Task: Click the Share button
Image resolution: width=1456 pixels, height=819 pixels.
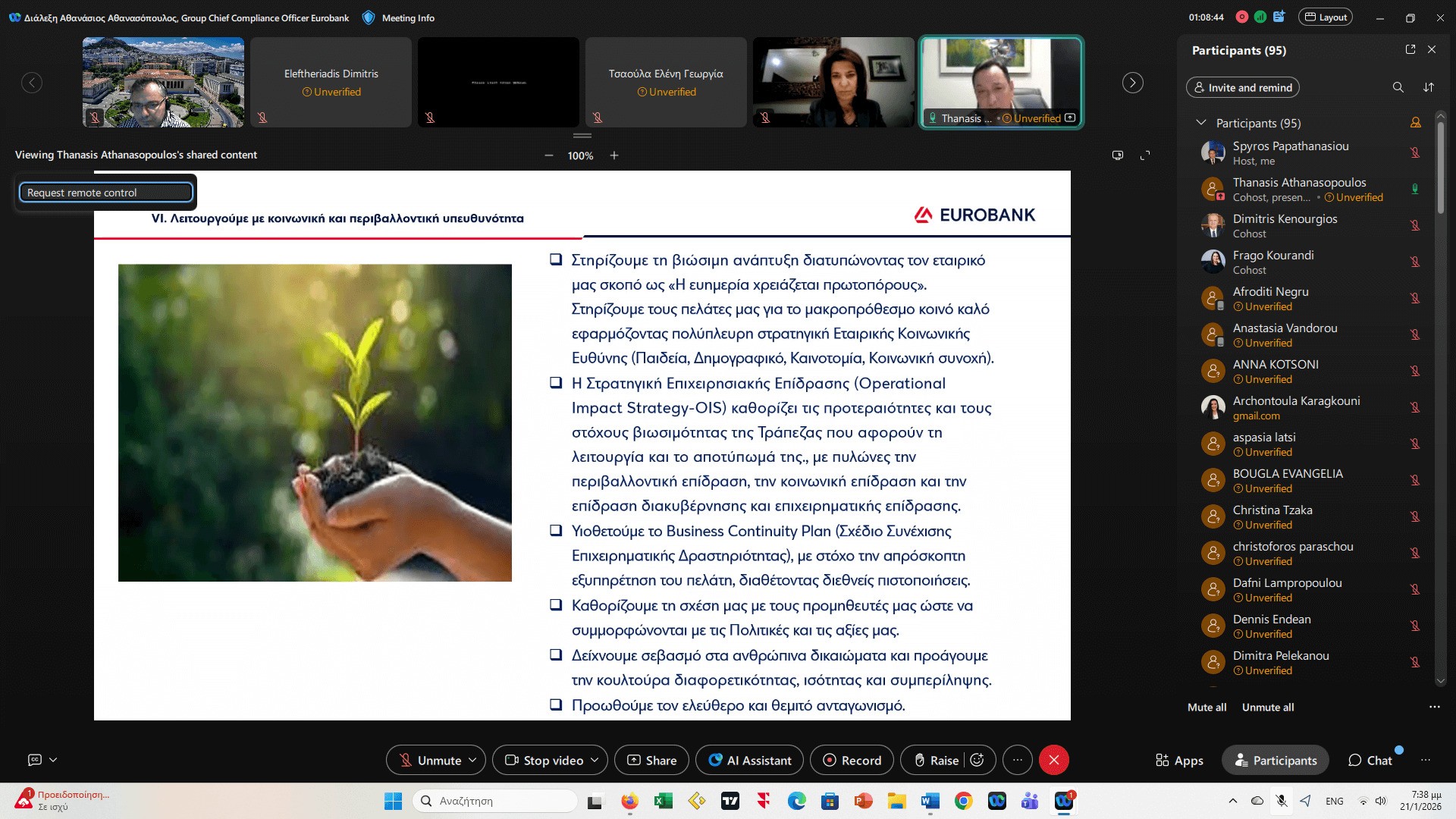Action: pos(651,760)
